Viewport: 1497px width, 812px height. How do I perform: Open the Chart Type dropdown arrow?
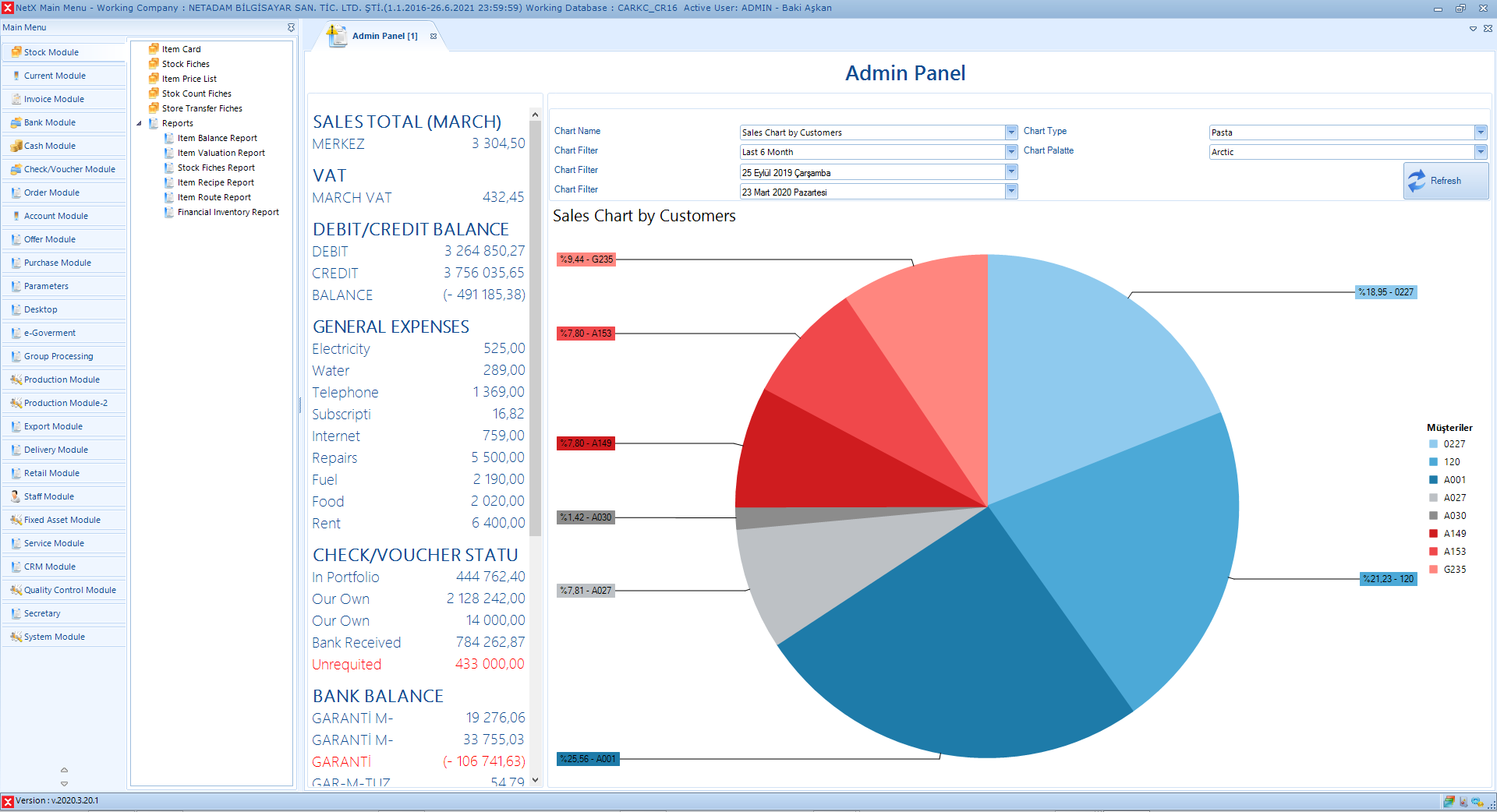[x=1480, y=132]
